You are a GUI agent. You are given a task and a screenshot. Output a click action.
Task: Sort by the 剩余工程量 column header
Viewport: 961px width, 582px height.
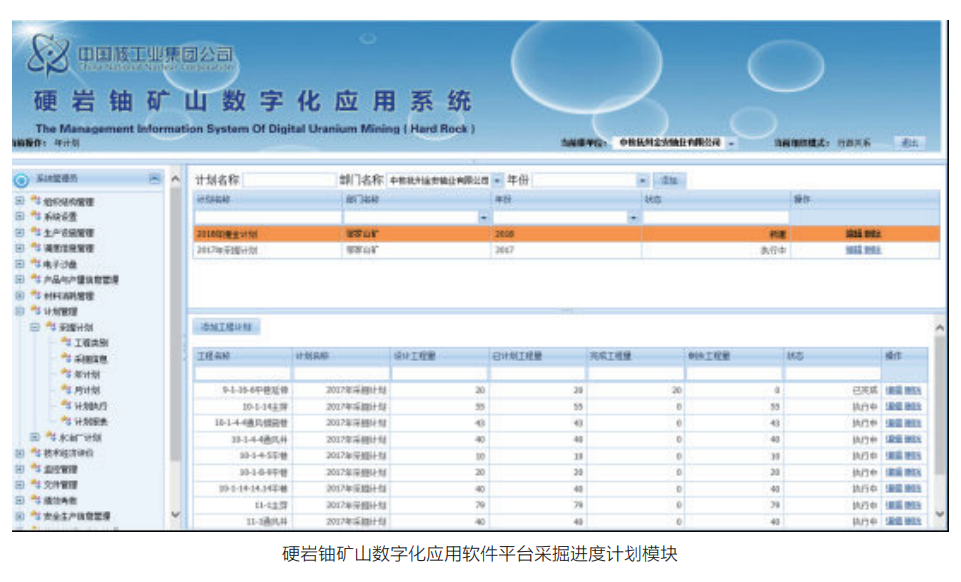[733, 356]
